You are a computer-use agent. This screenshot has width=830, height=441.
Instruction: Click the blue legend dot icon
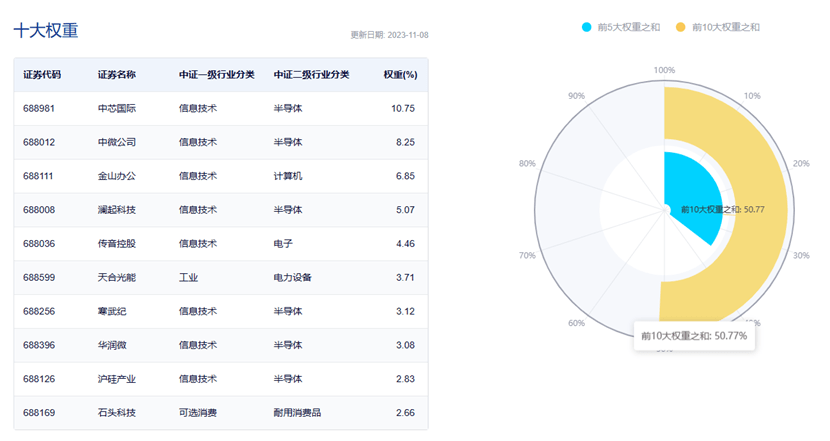click(587, 26)
